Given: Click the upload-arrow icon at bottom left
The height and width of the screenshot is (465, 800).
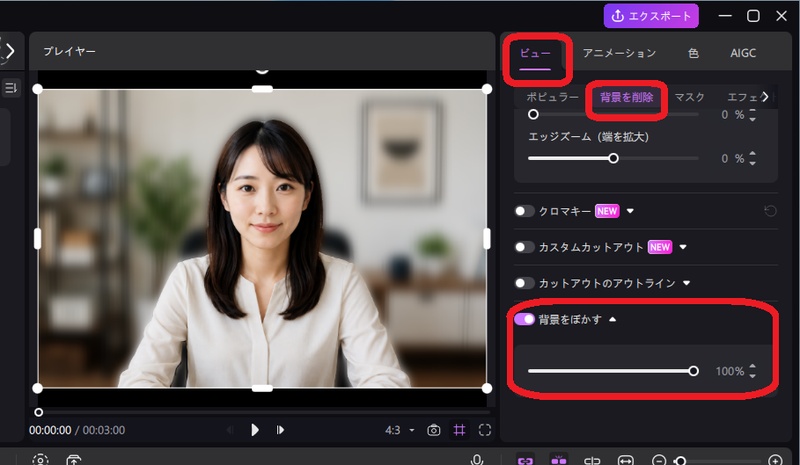Looking at the screenshot, I should [x=73, y=460].
